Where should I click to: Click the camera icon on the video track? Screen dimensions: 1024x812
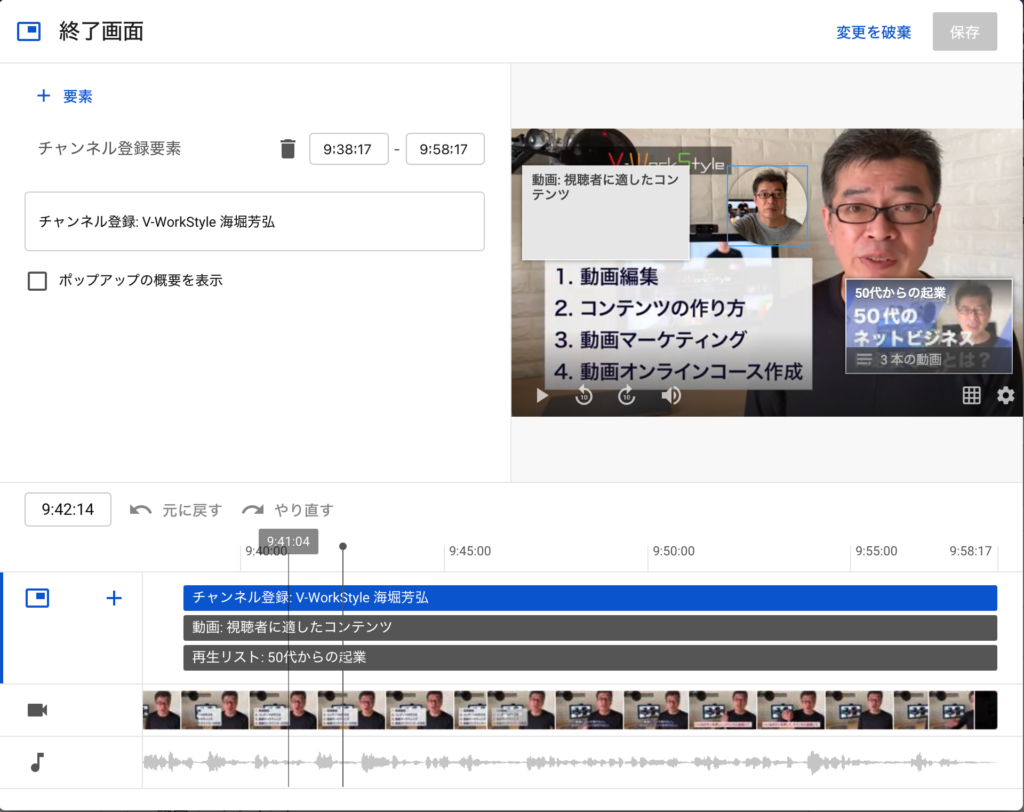[x=37, y=709]
